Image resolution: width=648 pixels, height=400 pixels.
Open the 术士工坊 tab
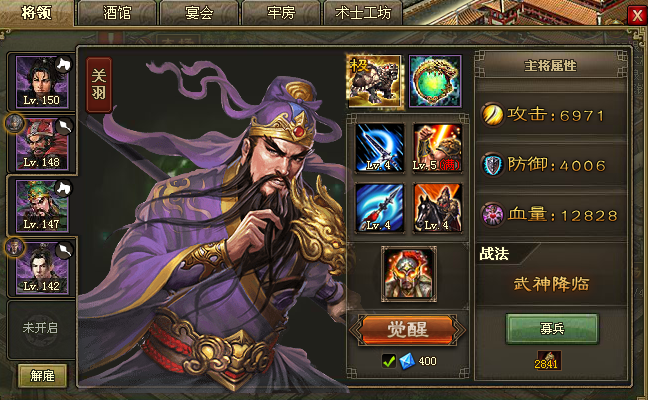click(x=363, y=13)
